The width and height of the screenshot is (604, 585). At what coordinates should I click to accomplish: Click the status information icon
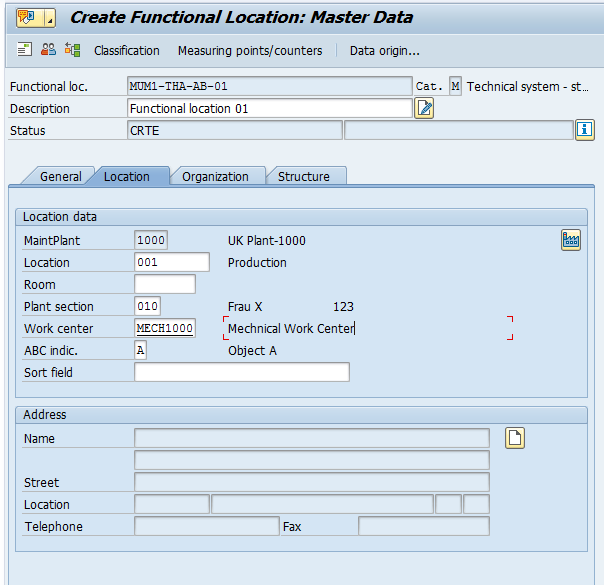(x=585, y=130)
